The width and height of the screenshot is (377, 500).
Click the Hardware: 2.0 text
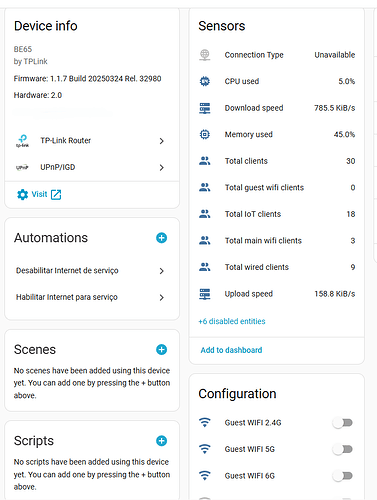coord(38,95)
